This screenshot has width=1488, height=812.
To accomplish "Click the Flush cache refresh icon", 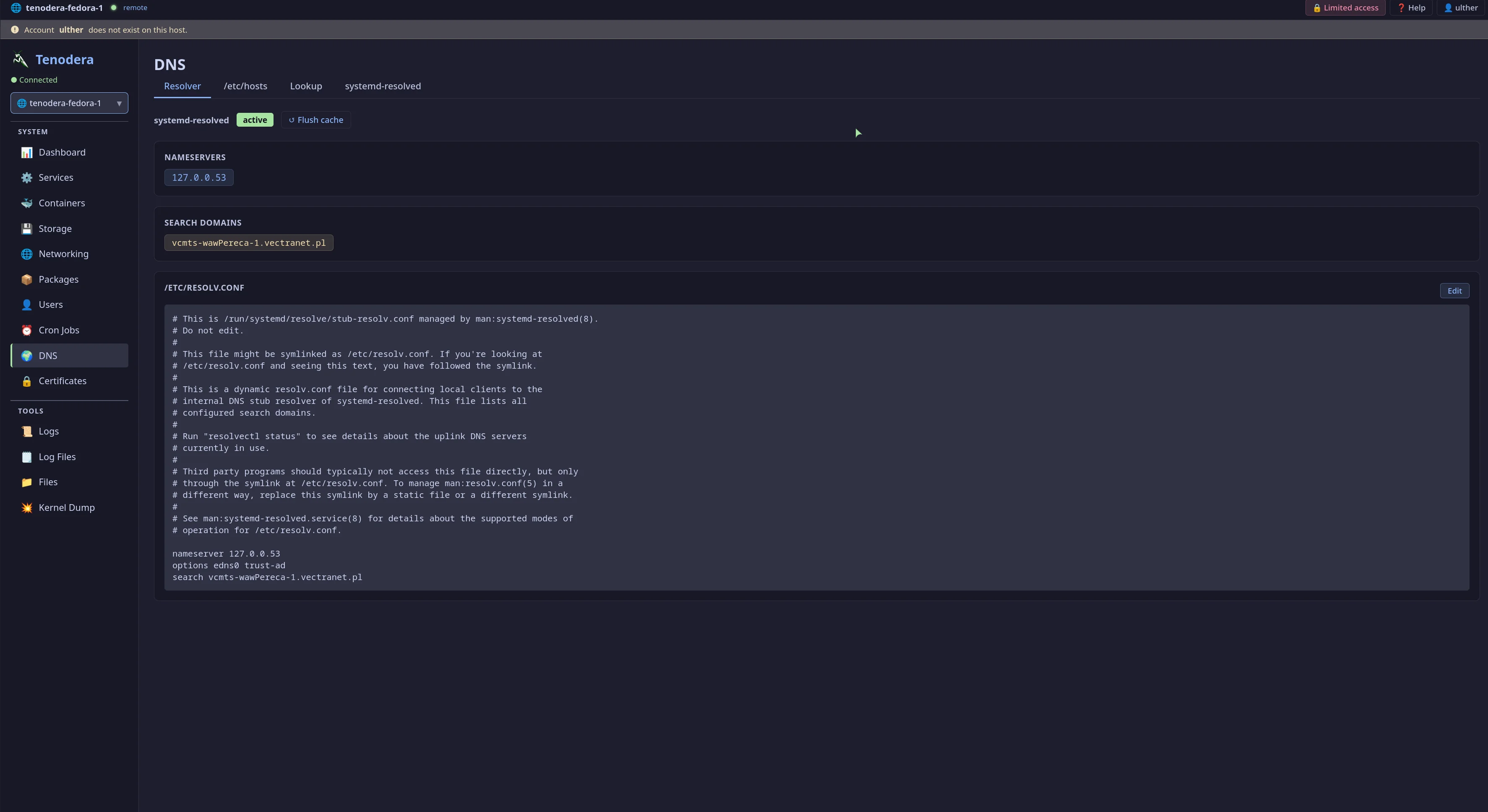I will tap(292, 120).
